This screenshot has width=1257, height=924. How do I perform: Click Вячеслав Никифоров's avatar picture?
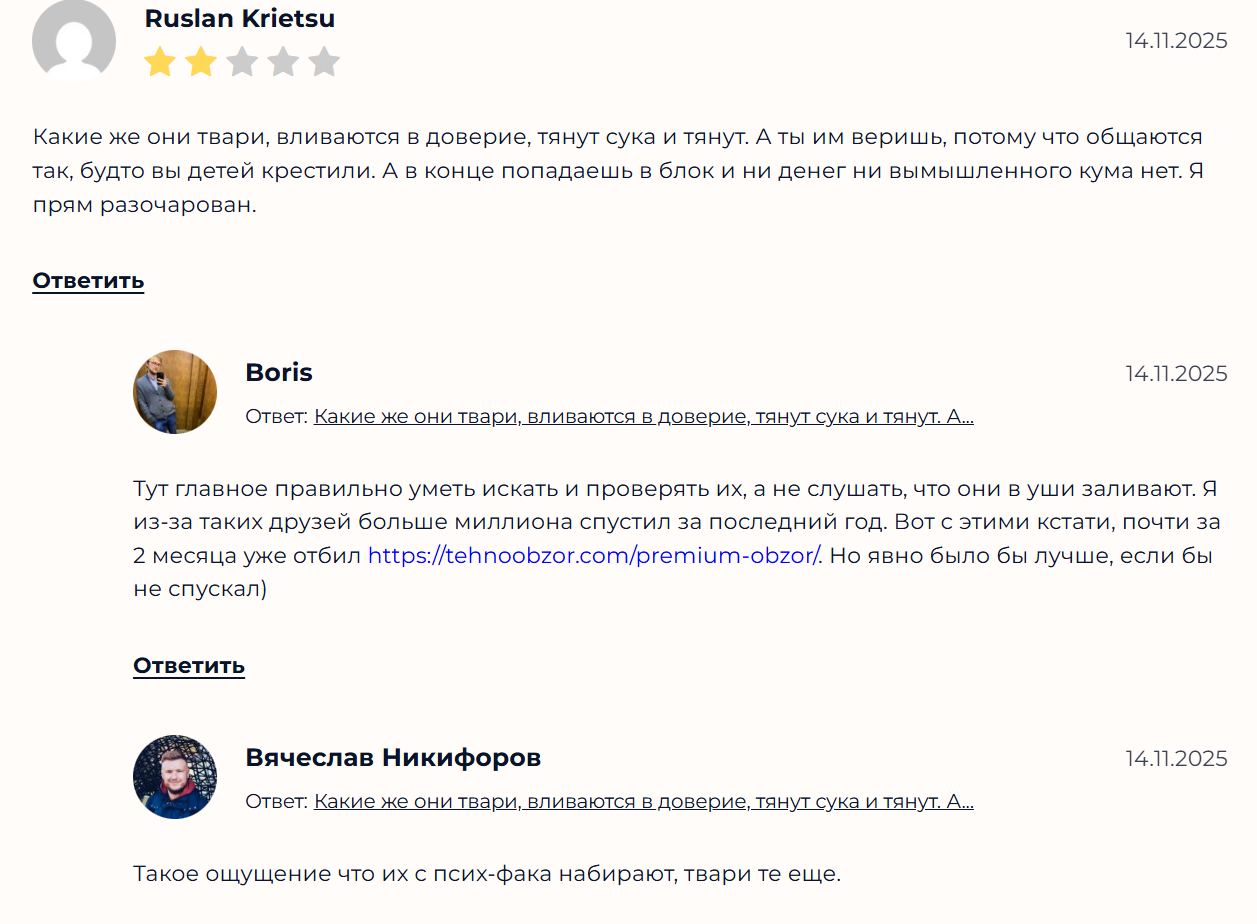[x=175, y=777]
